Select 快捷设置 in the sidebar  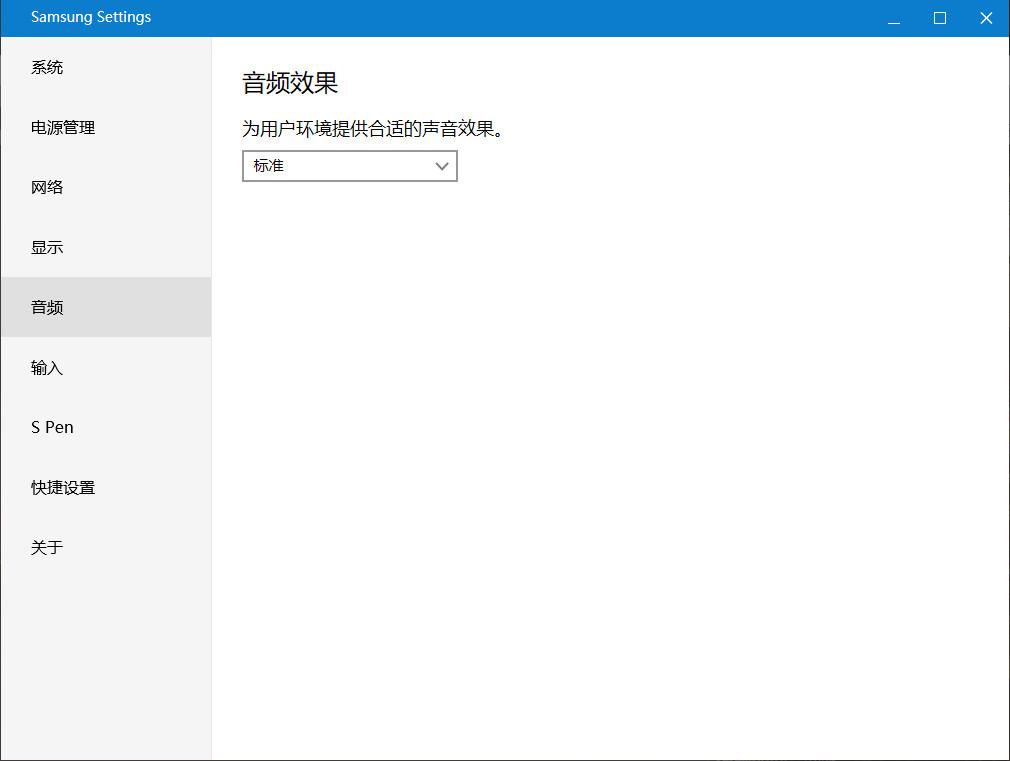click(x=62, y=488)
